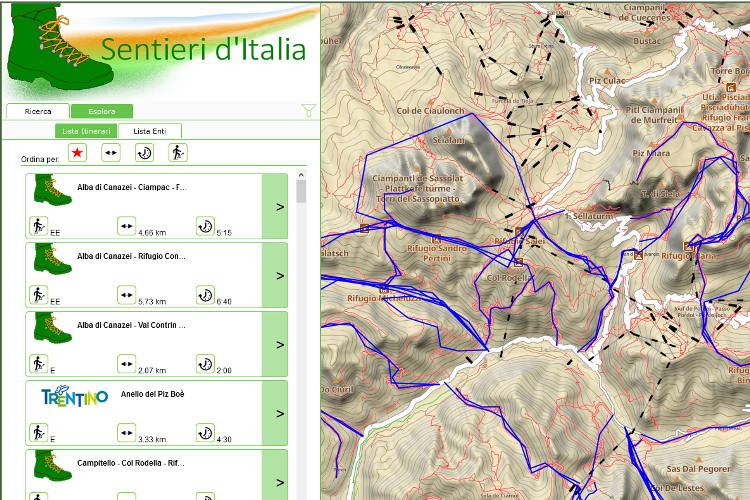Click Utia Pisciadù hut marker on map
Image resolution: width=750 pixels, height=500 pixels.
click(731, 88)
